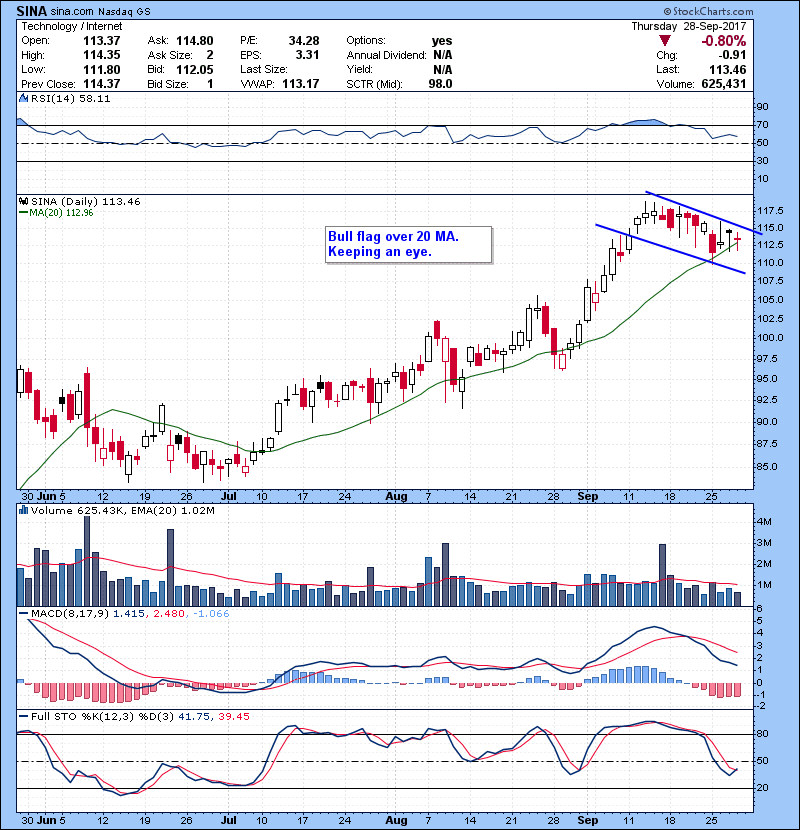
Task: Click the Options 'yes' value
Action: [x=441, y=41]
